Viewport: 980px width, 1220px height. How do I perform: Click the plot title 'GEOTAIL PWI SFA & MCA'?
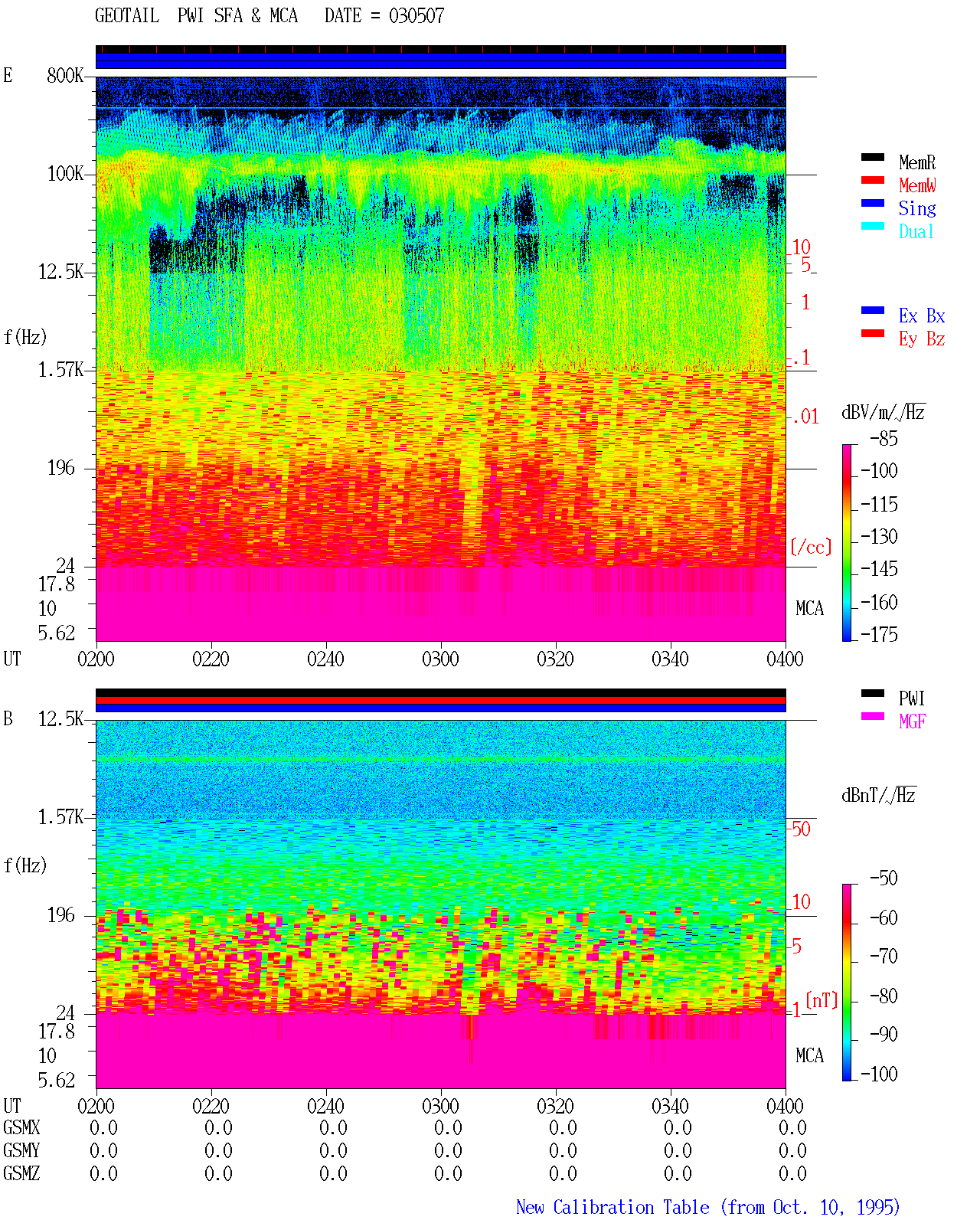point(196,15)
